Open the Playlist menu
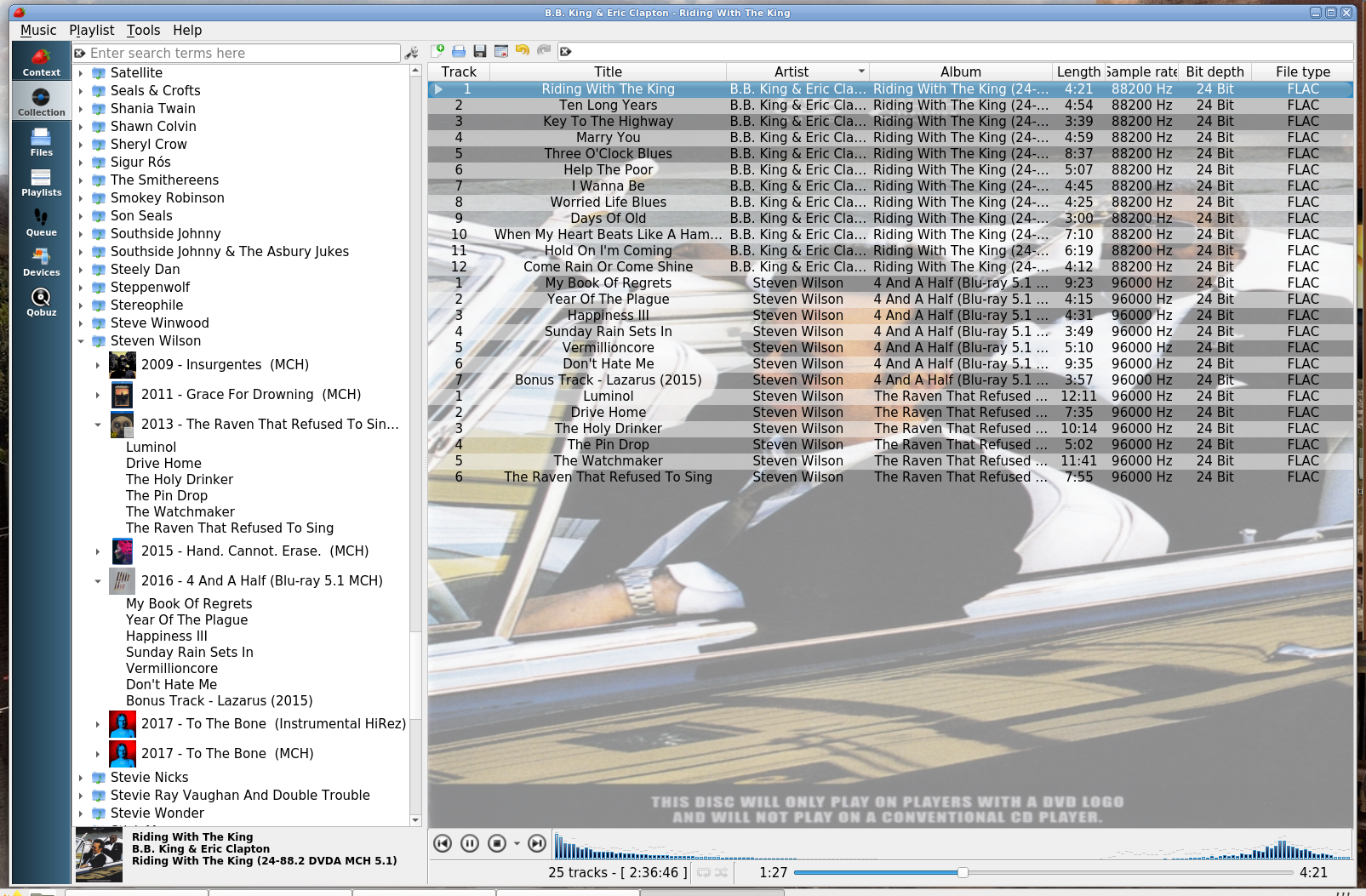This screenshot has width=1366, height=896. point(92,30)
